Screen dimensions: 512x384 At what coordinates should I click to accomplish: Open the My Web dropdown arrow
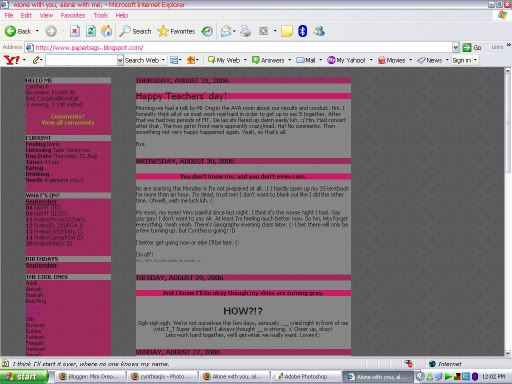coord(245,60)
